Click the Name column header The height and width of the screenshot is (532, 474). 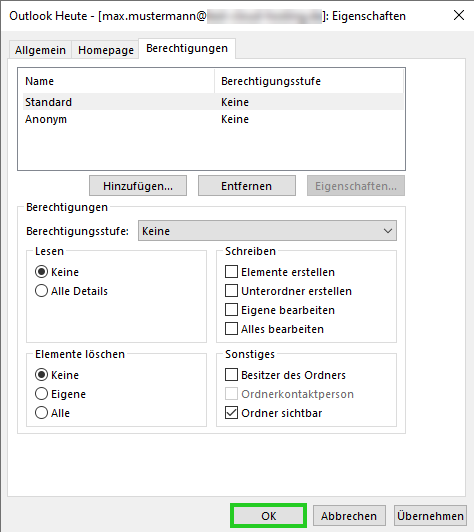(x=119, y=81)
